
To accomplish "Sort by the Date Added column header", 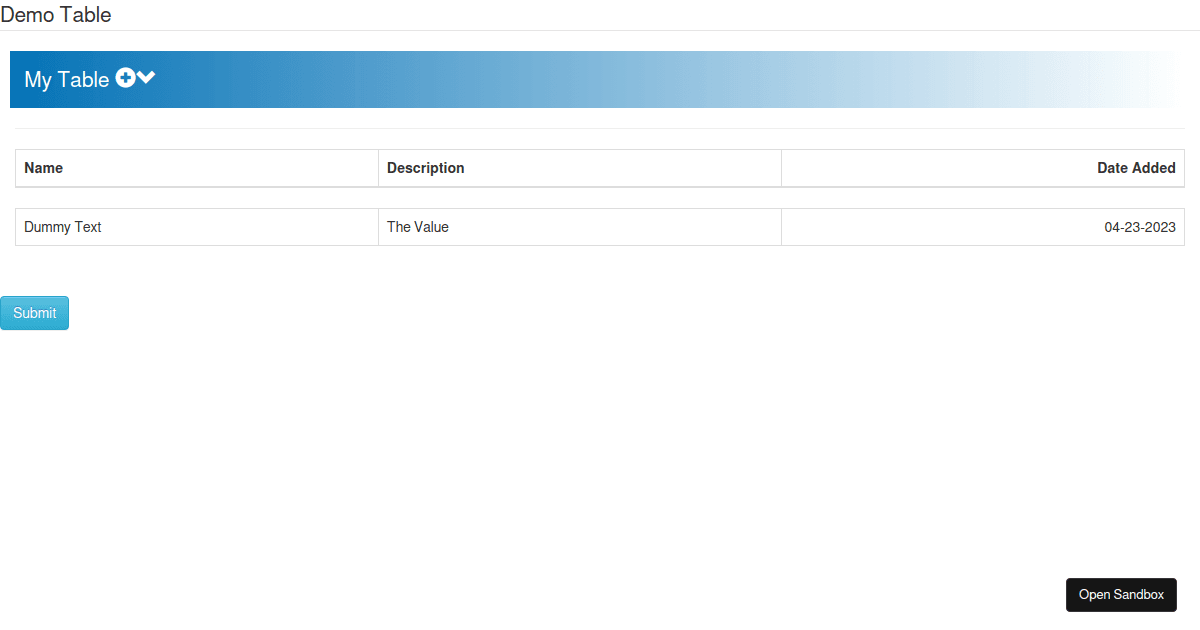I will coord(1136,168).
